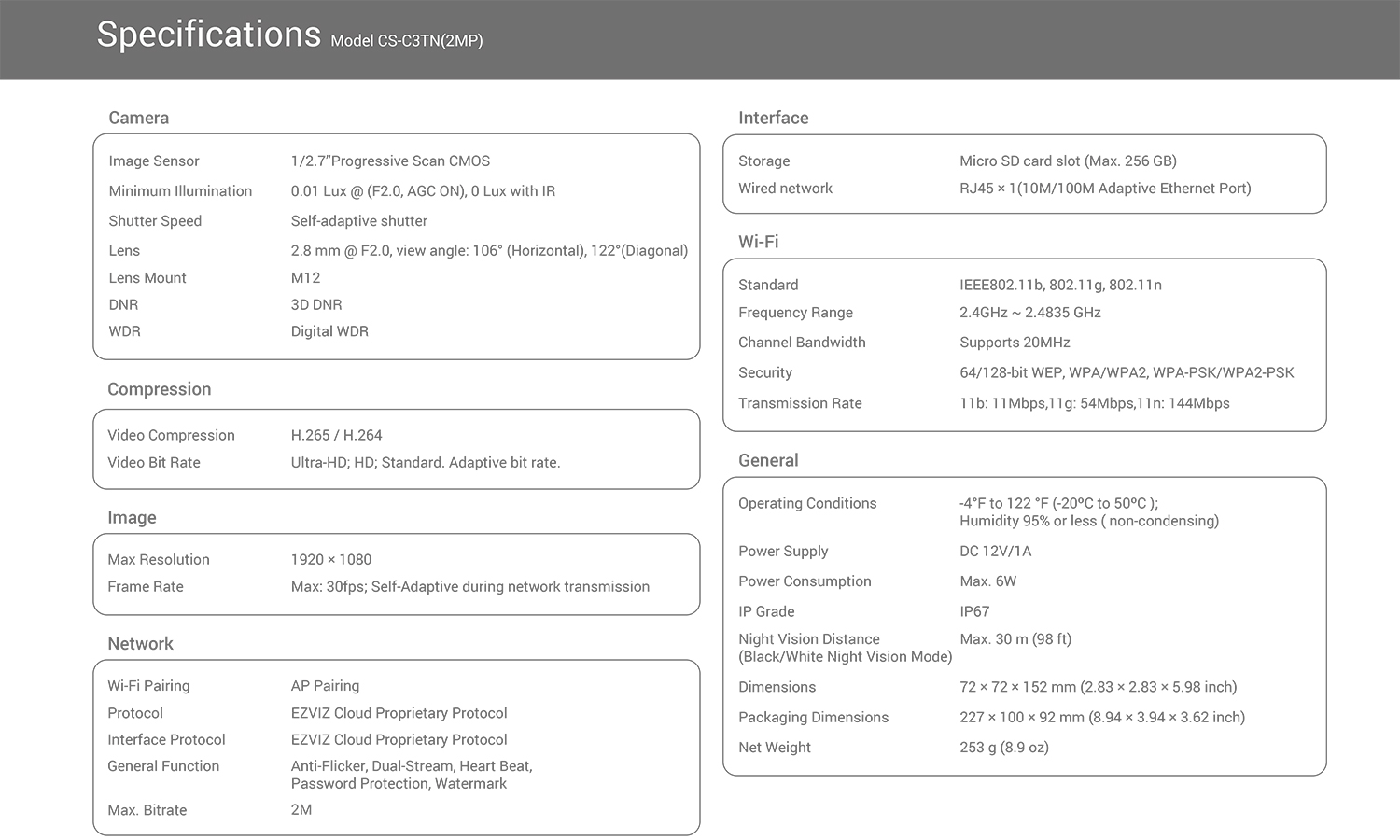This screenshot has width=1400, height=840.
Task: Click the General section heading
Action: click(768, 460)
